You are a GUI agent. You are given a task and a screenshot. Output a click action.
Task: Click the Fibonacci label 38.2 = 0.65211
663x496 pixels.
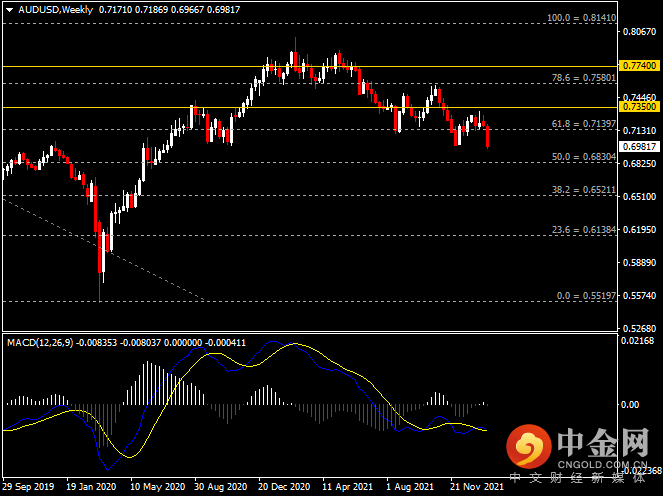pos(584,189)
